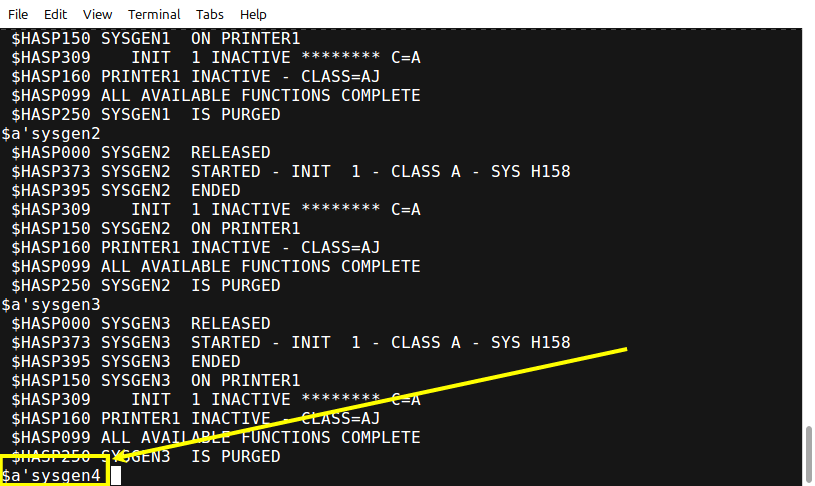Click the $HASP000 SYSGEN3 RELEASED line
The image size is (815, 486).
click(141, 323)
